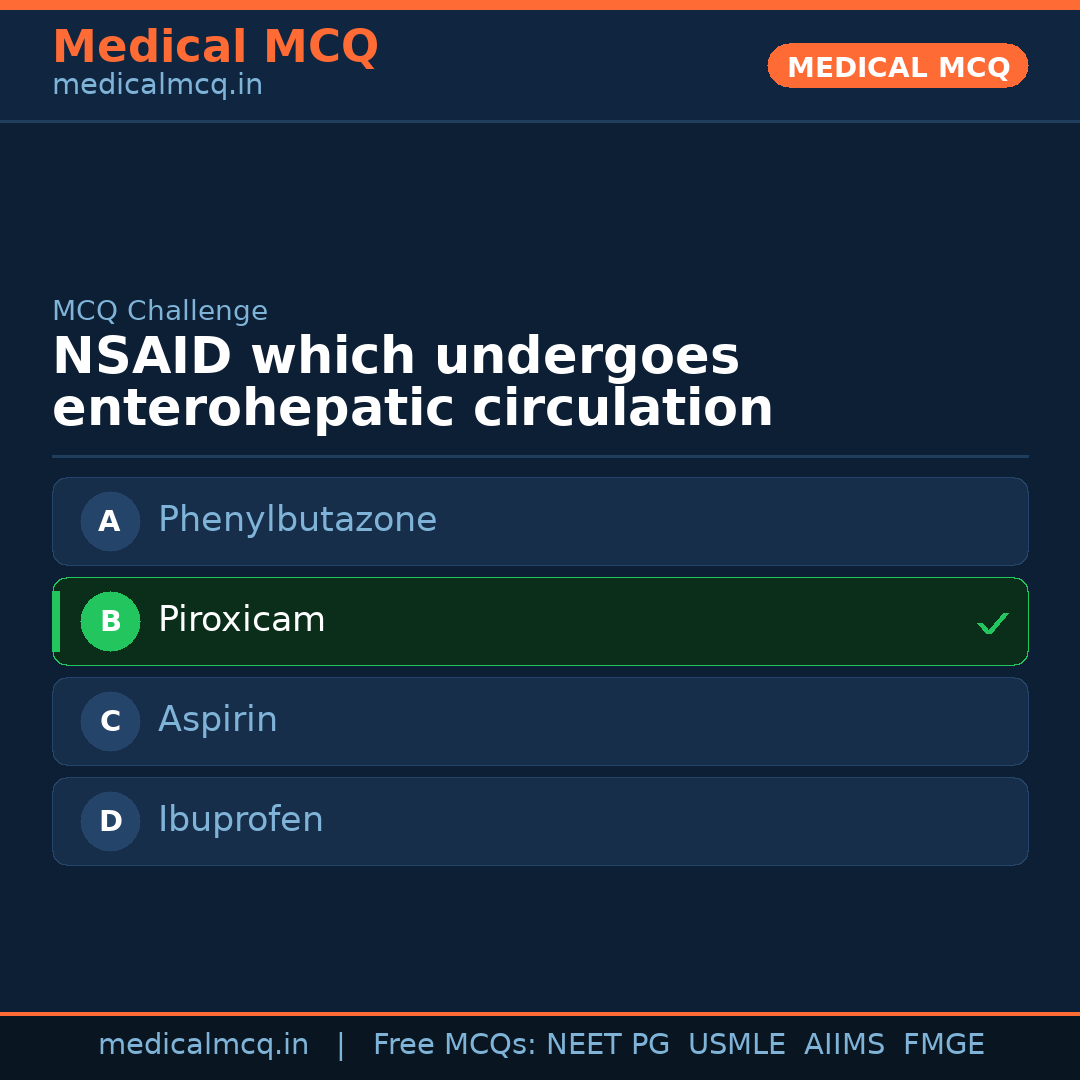Open the Medical MCQ header title

[215, 47]
